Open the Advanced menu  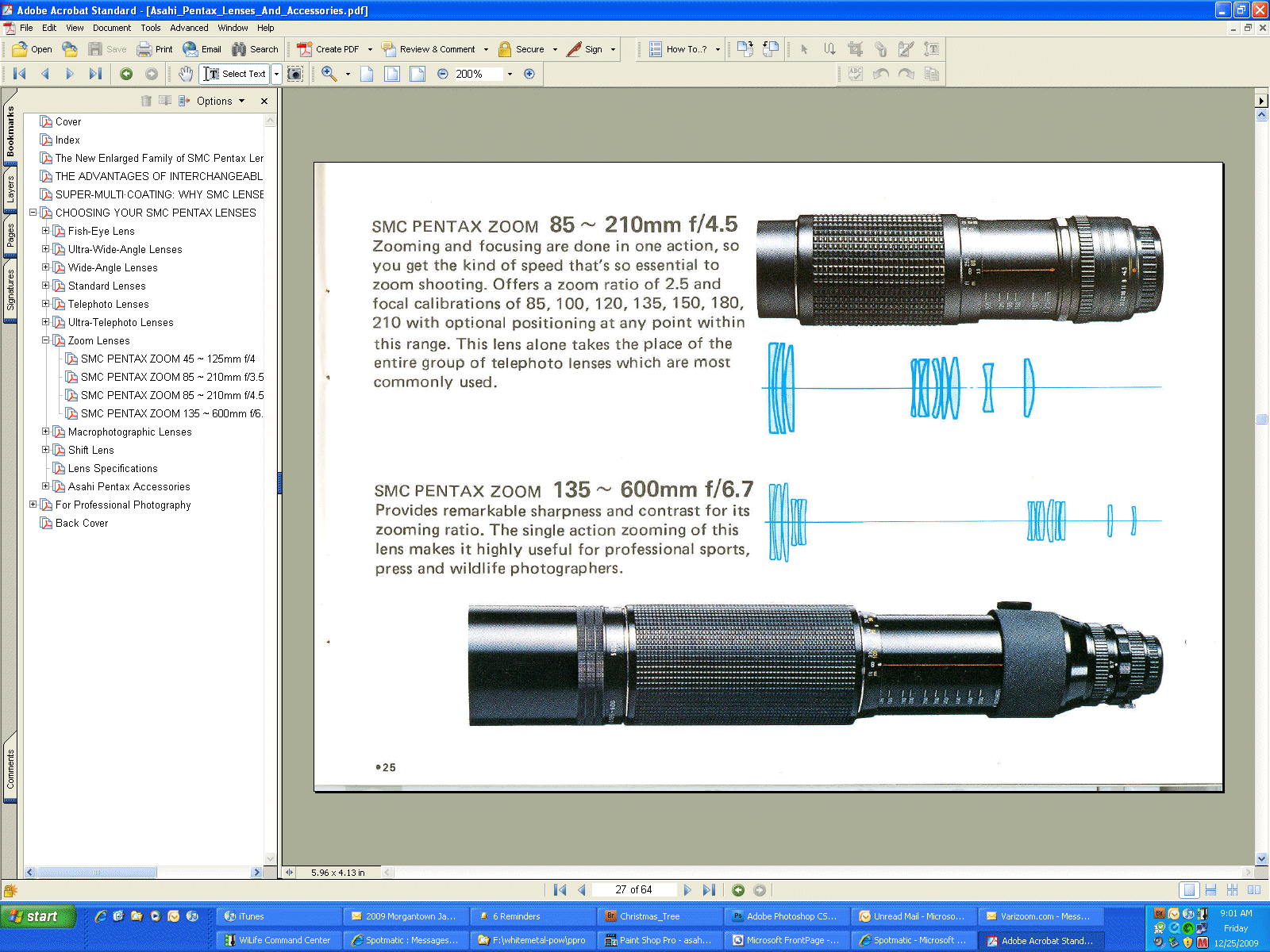pyautogui.click(x=189, y=28)
